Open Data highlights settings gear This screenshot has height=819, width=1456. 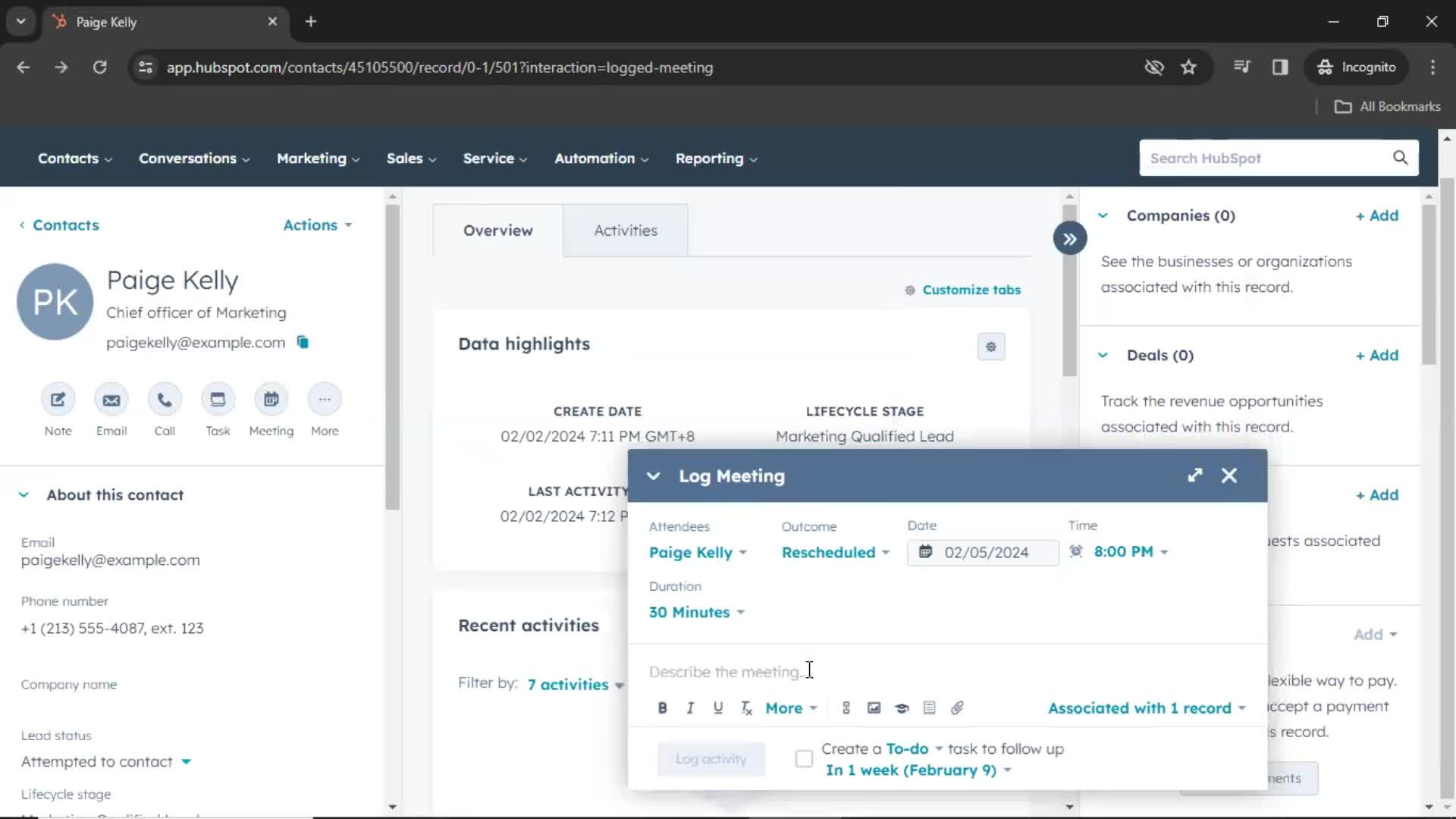[990, 347]
